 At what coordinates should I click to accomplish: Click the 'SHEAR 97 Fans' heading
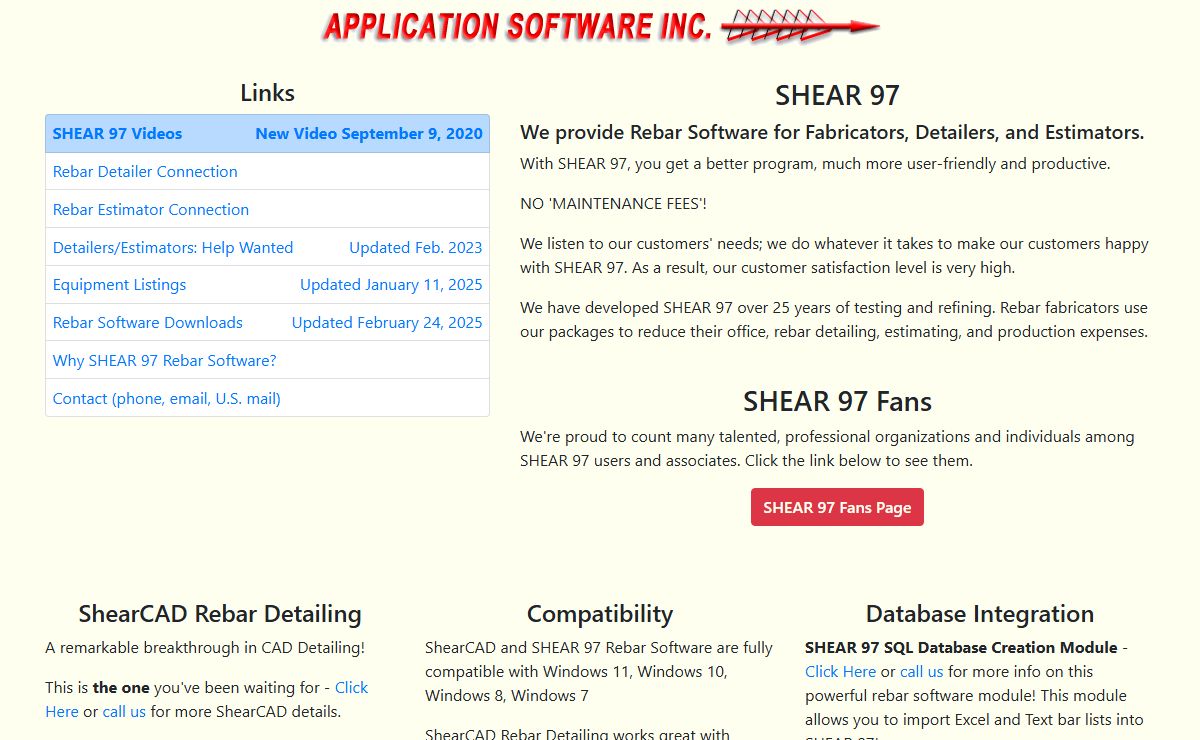click(837, 402)
